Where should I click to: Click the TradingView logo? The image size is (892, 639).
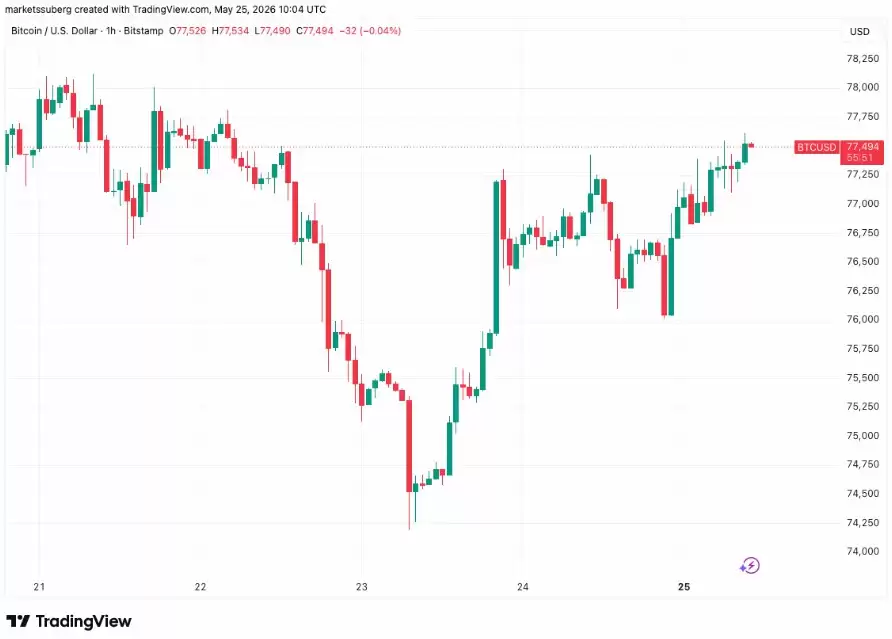click(69, 621)
